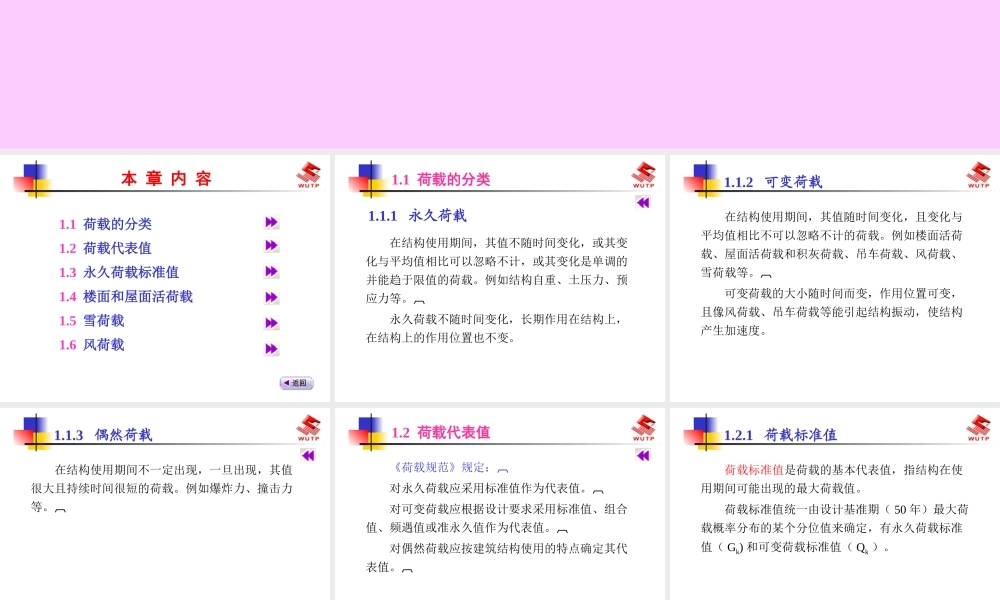Click forward arrow beside 1.4 楼面和屋面活荷载
1000x600 pixels.
pyautogui.click(x=272, y=297)
